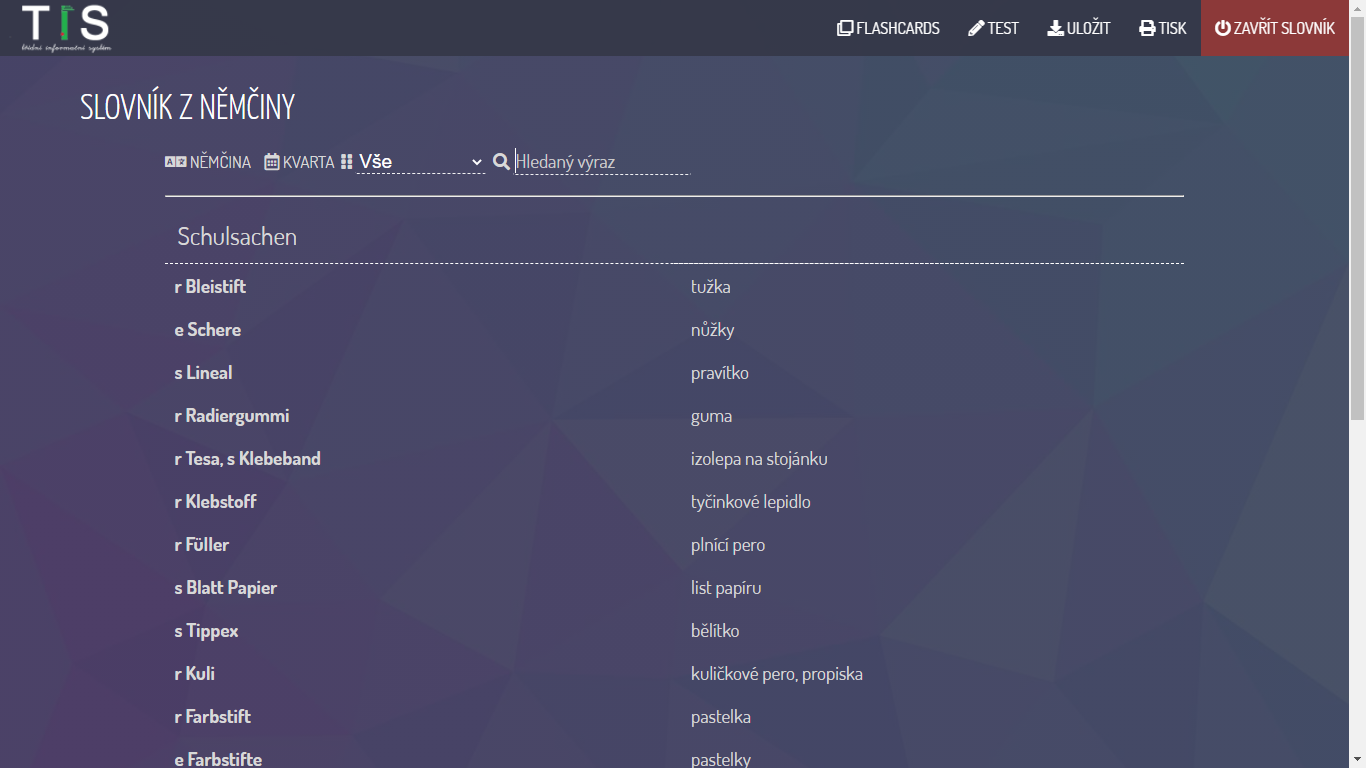Start the vocabulary Test
Viewport: 1366px width, 768px height.
pos(993,28)
